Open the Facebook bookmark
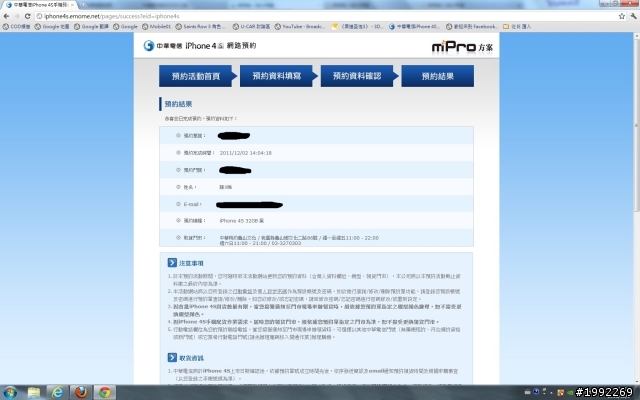This screenshot has height=400, width=640. [x=472, y=27]
